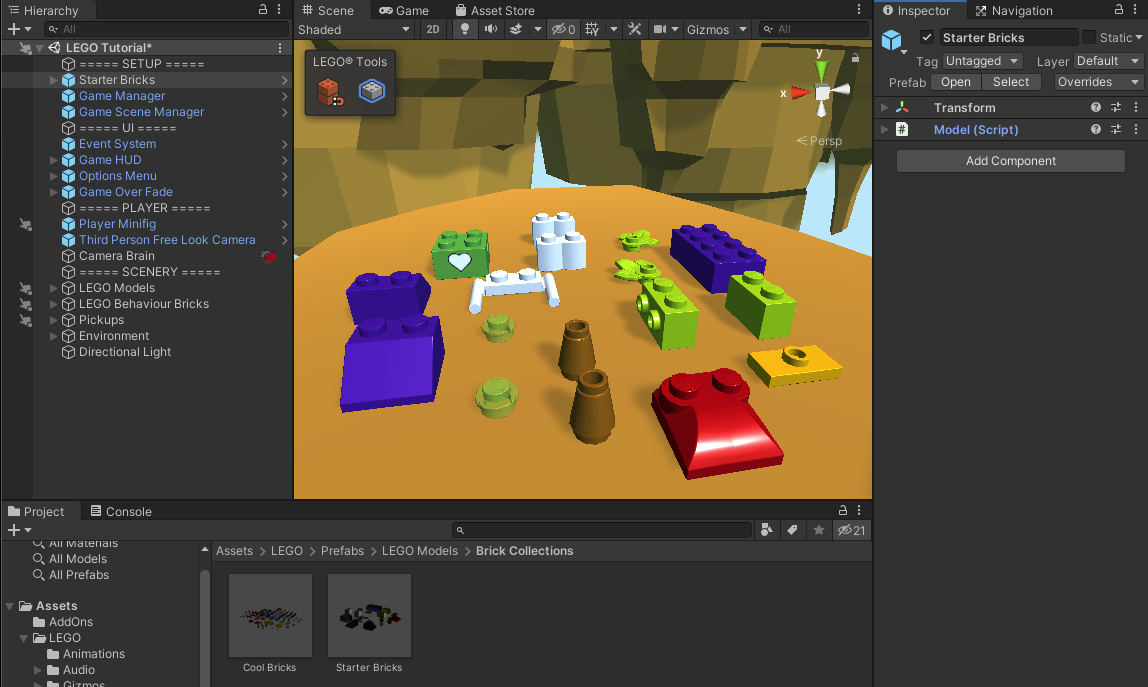Screen dimensions: 1148x687
Task: Open component tools via the wrench icon
Action: tap(634, 30)
